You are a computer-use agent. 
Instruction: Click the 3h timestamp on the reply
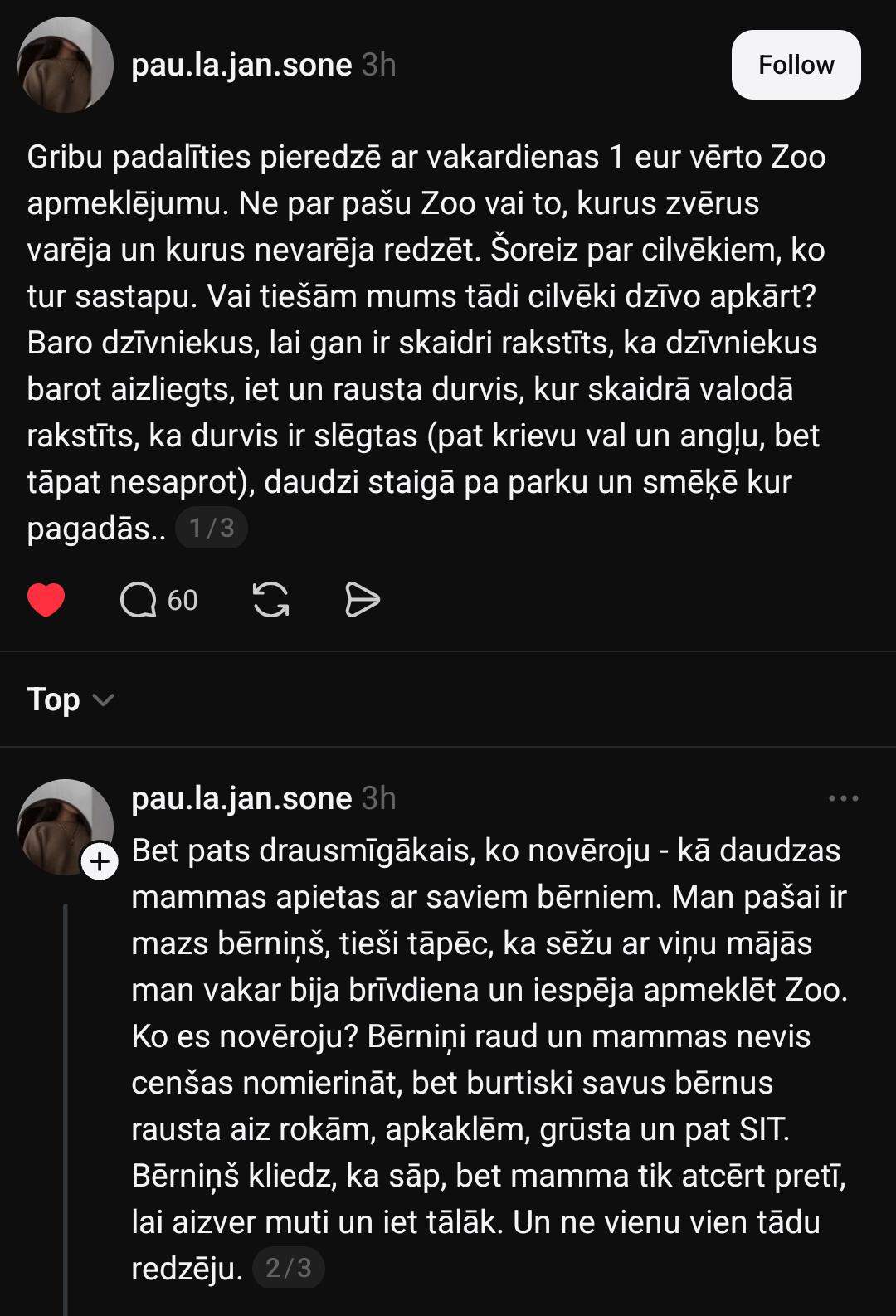378,798
